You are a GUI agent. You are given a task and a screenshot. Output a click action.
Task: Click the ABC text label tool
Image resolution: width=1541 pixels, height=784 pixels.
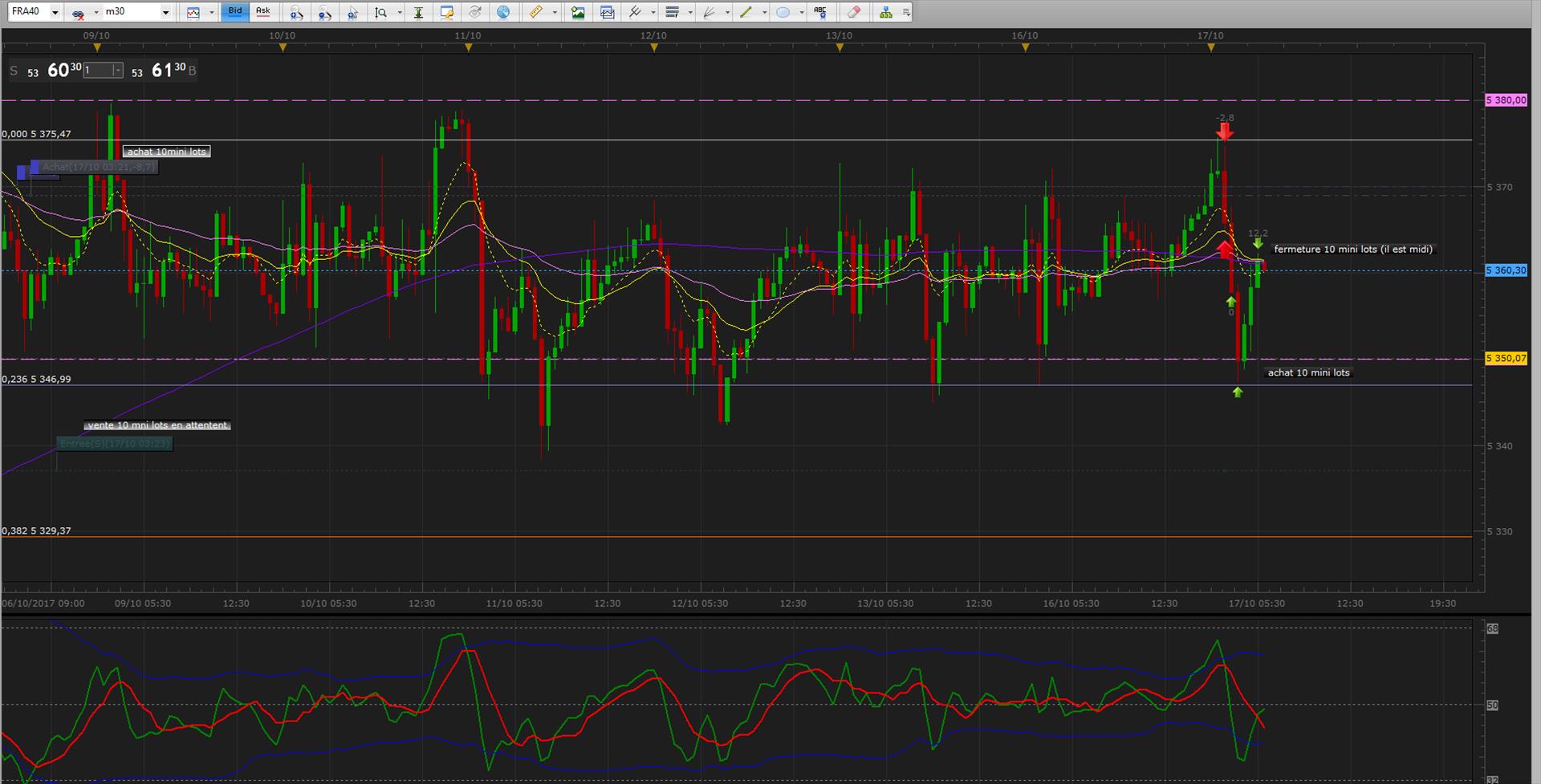coord(819,13)
